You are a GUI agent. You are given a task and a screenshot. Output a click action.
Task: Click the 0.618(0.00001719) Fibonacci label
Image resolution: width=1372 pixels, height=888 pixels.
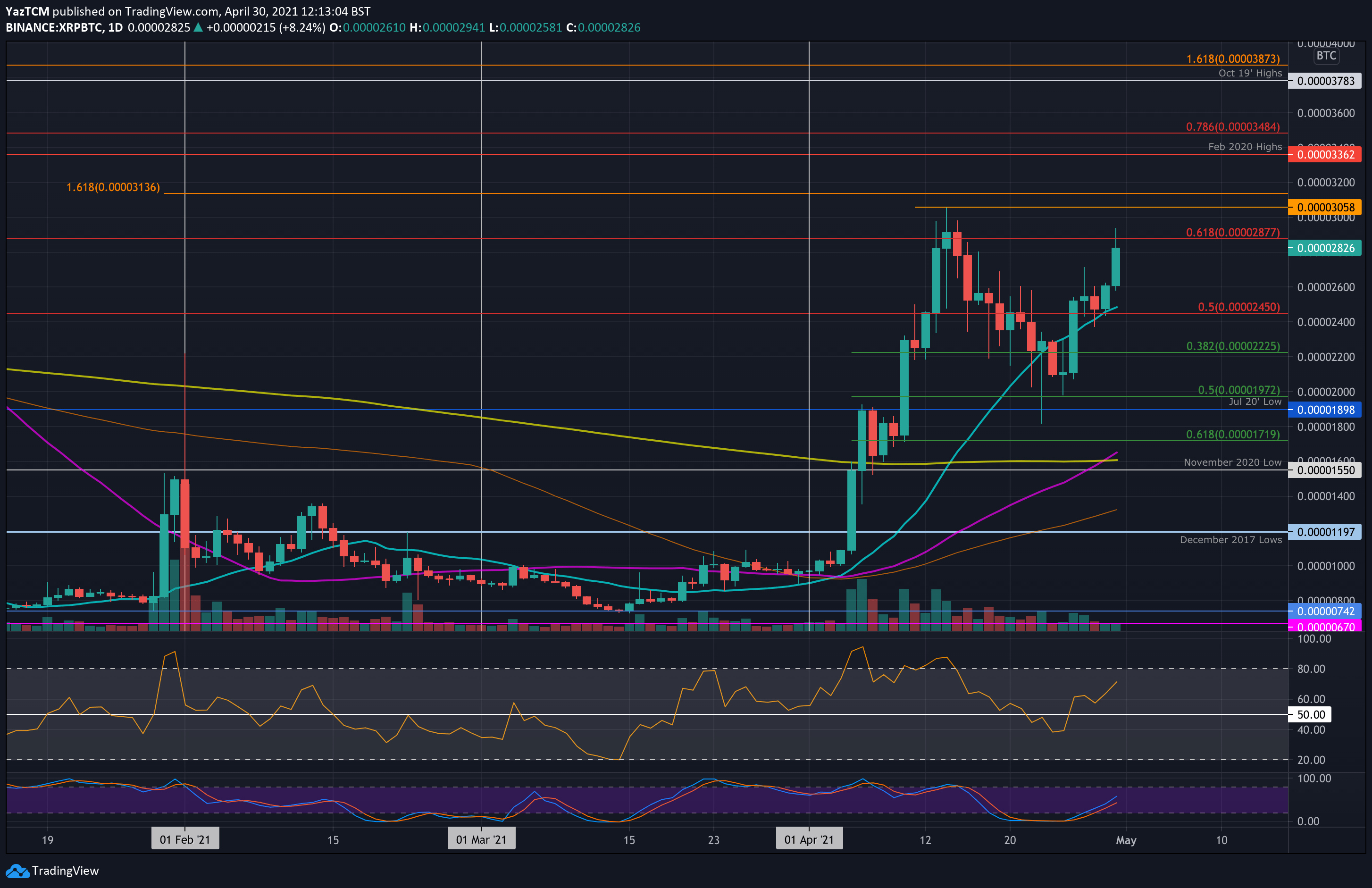click(x=1232, y=434)
